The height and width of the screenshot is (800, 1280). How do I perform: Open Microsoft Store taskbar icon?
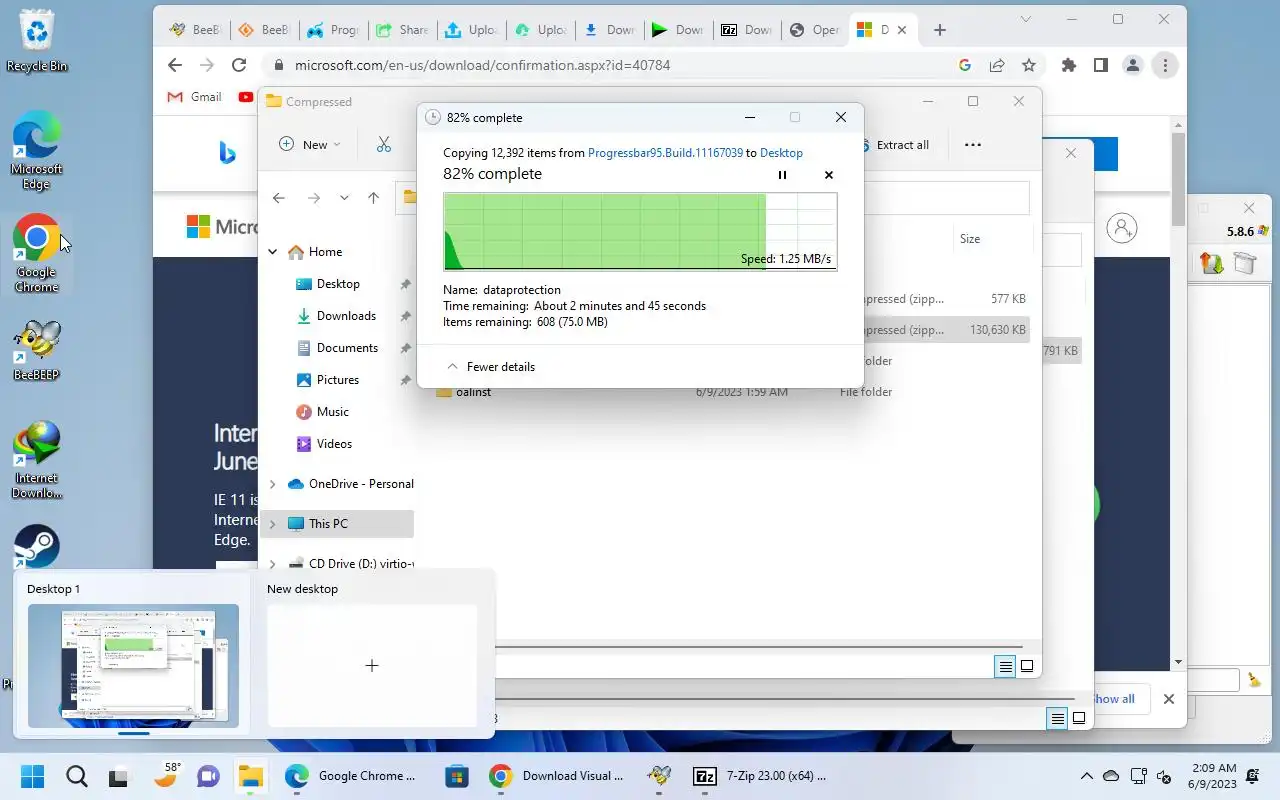click(457, 776)
